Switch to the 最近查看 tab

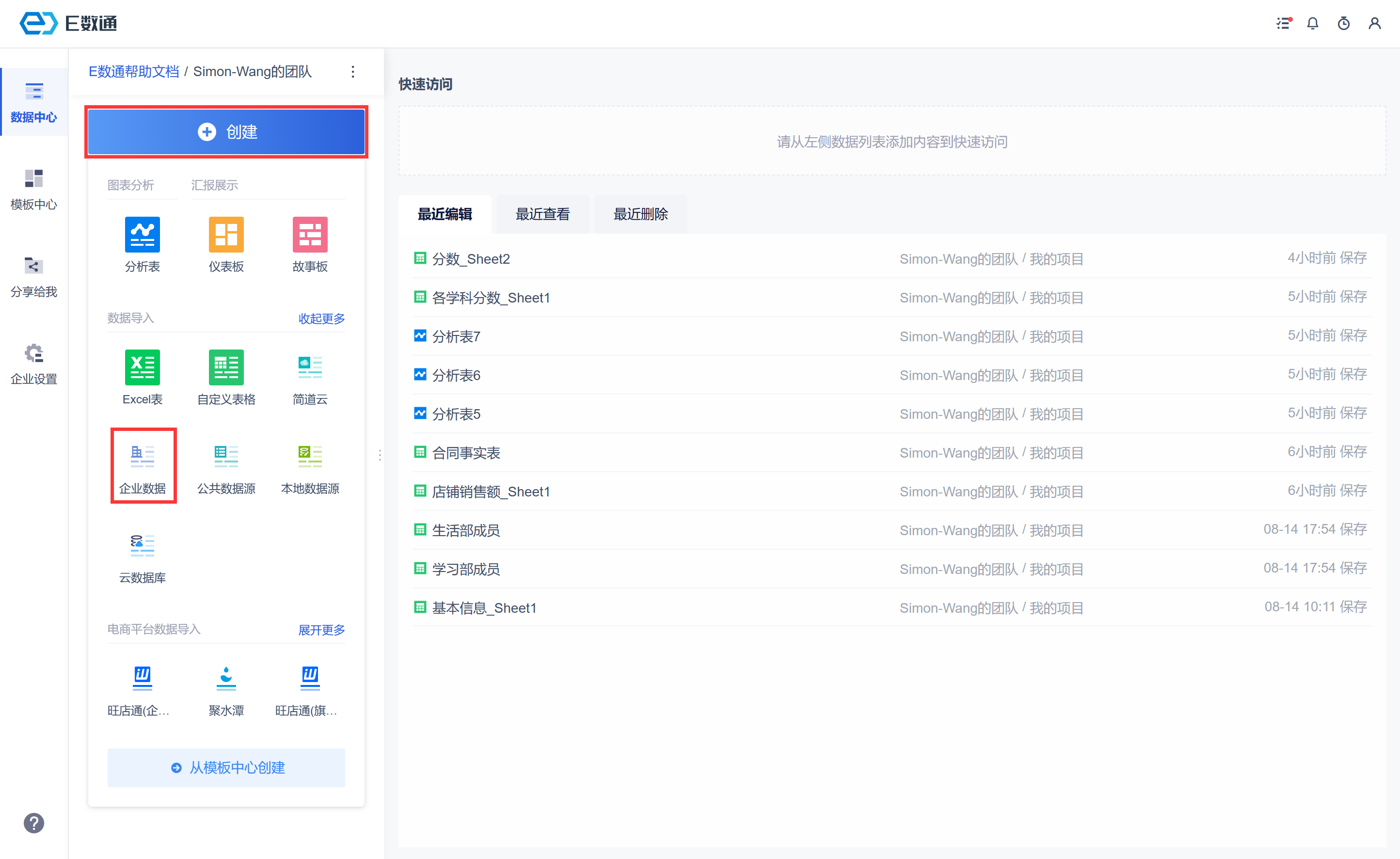(542, 214)
